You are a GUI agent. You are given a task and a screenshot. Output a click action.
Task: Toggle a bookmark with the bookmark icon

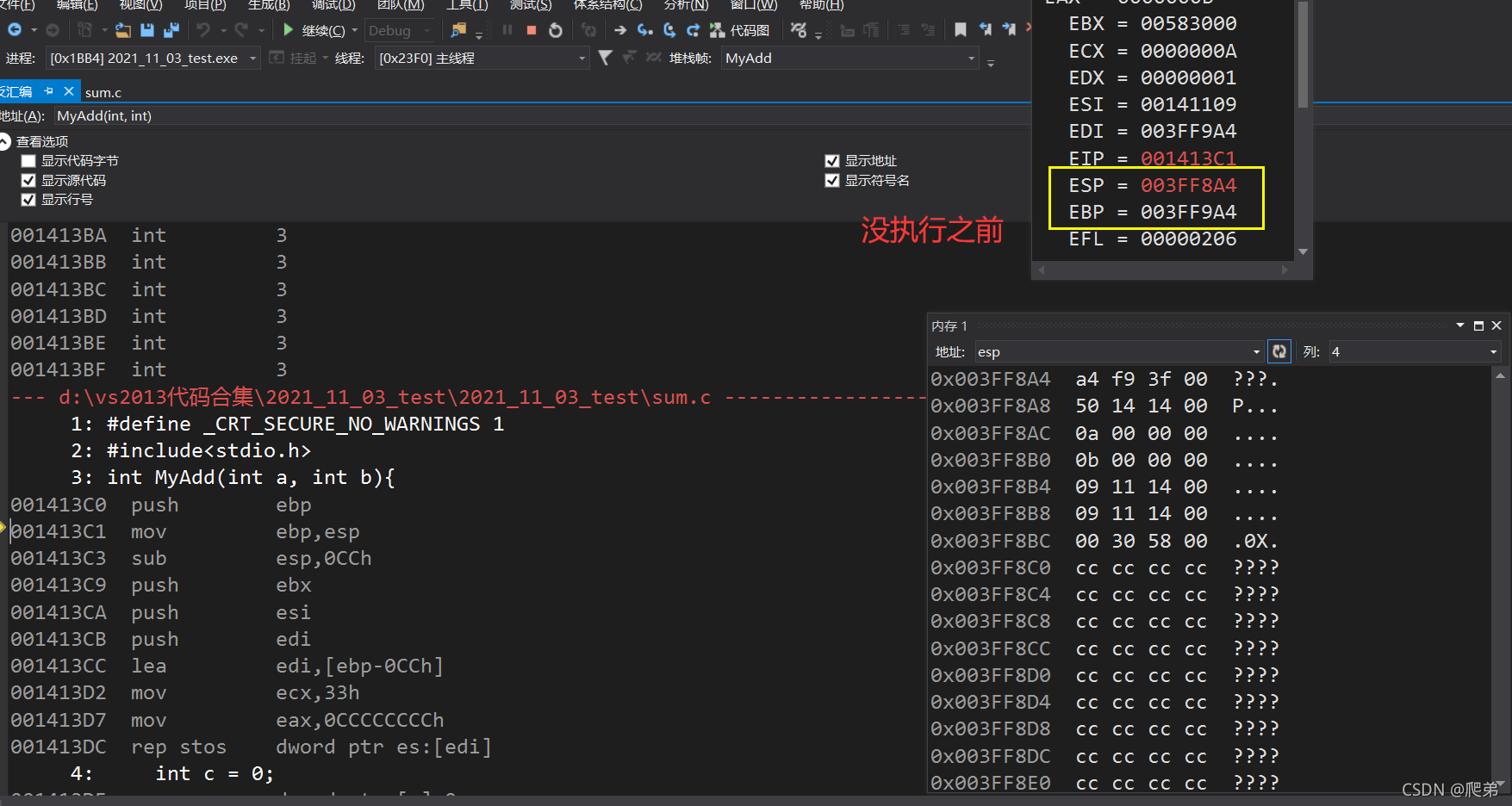[961, 30]
